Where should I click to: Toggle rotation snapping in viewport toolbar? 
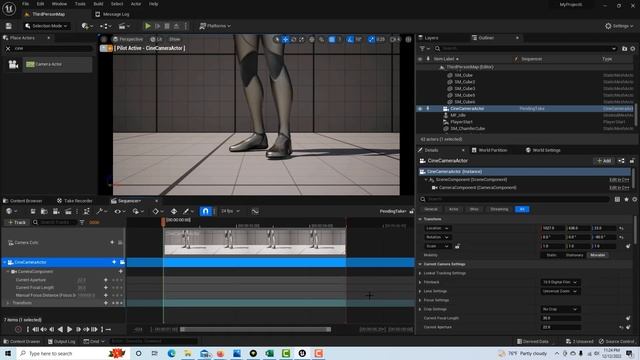pyautogui.click(x=350, y=39)
